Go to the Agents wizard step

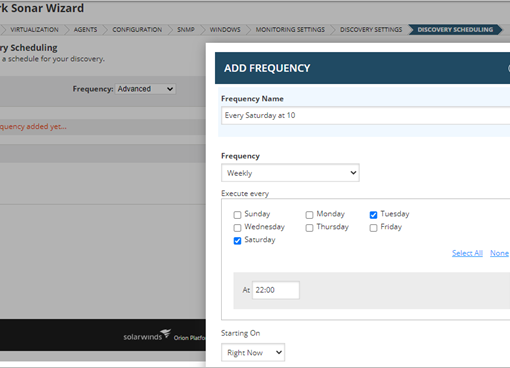(x=85, y=30)
